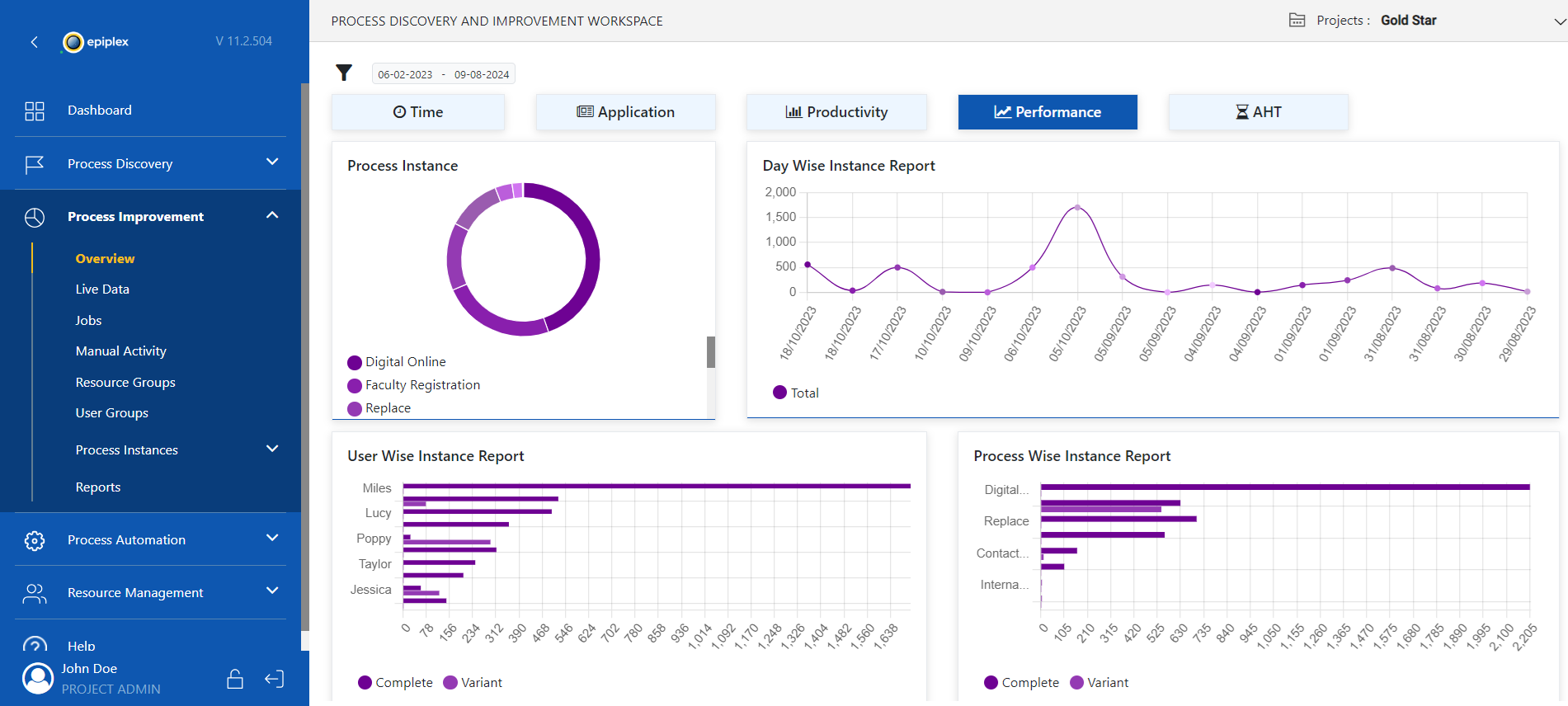This screenshot has height=706, width=1568.
Task: Click the epiplex logo
Action: tap(96, 42)
